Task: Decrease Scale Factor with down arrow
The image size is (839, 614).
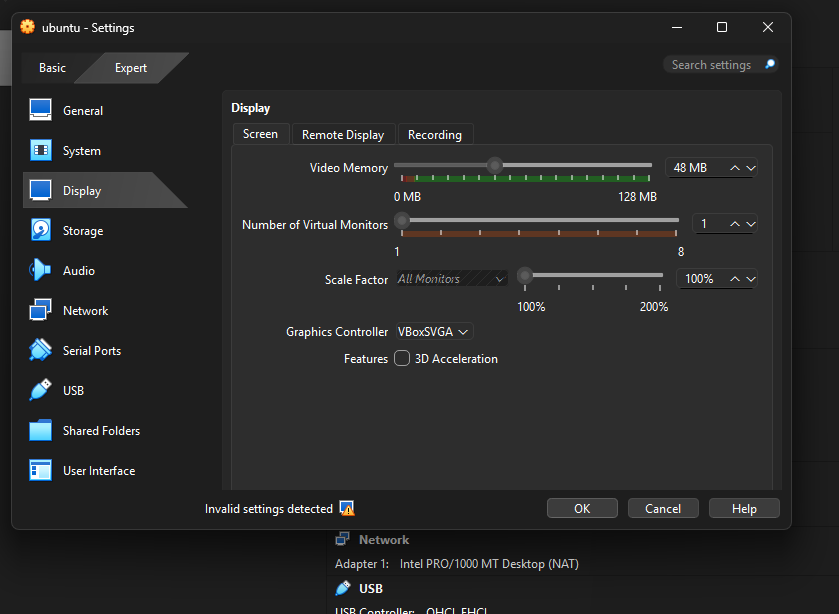Action: tap(751, 279)
